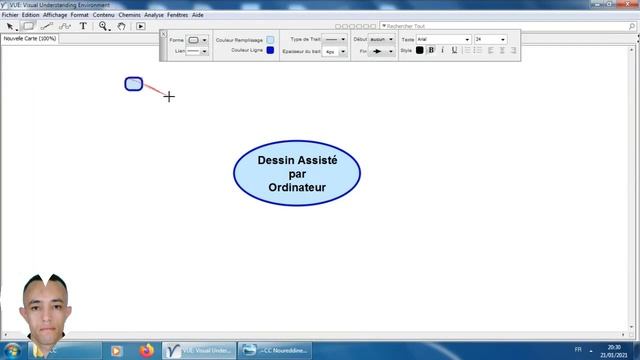640x360 pixels.
Task: Toggle bold text style
Action: [x=431, y=51]
